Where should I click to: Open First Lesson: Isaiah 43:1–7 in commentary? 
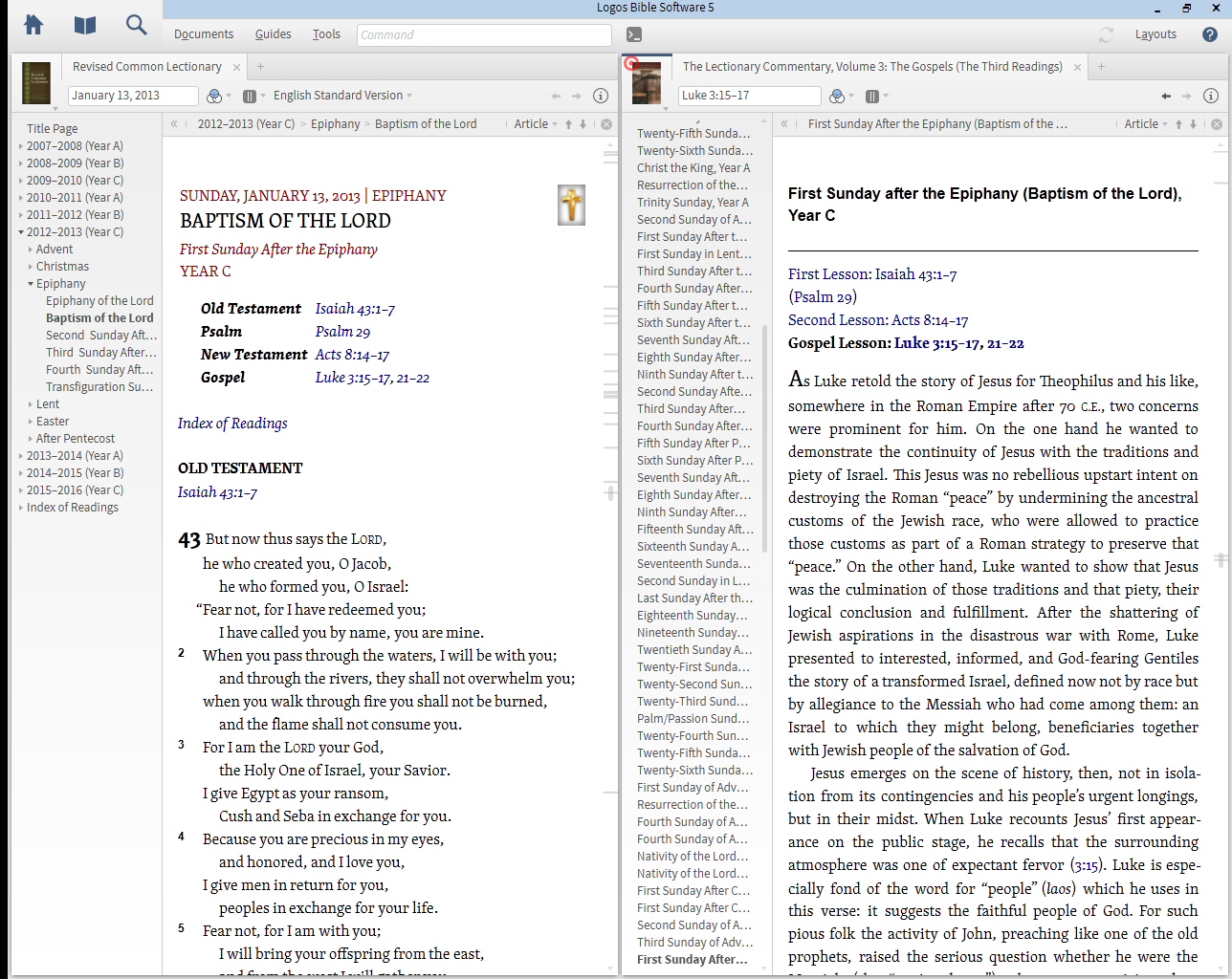(872, 274)
